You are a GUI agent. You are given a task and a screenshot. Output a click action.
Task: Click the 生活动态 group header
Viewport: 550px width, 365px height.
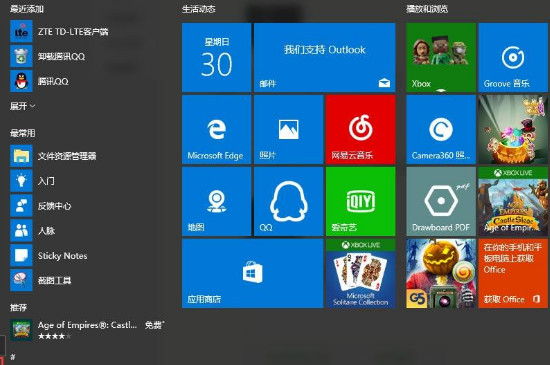coord(199,9)
